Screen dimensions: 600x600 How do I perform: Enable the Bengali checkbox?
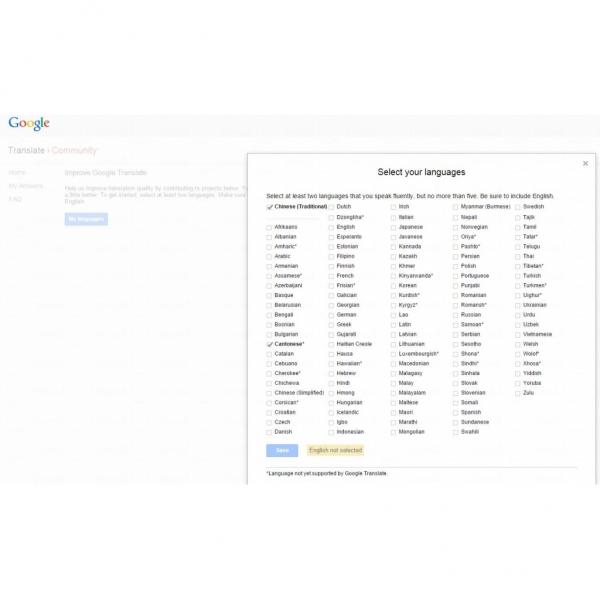pyautogui.click(x=269, y=315)
